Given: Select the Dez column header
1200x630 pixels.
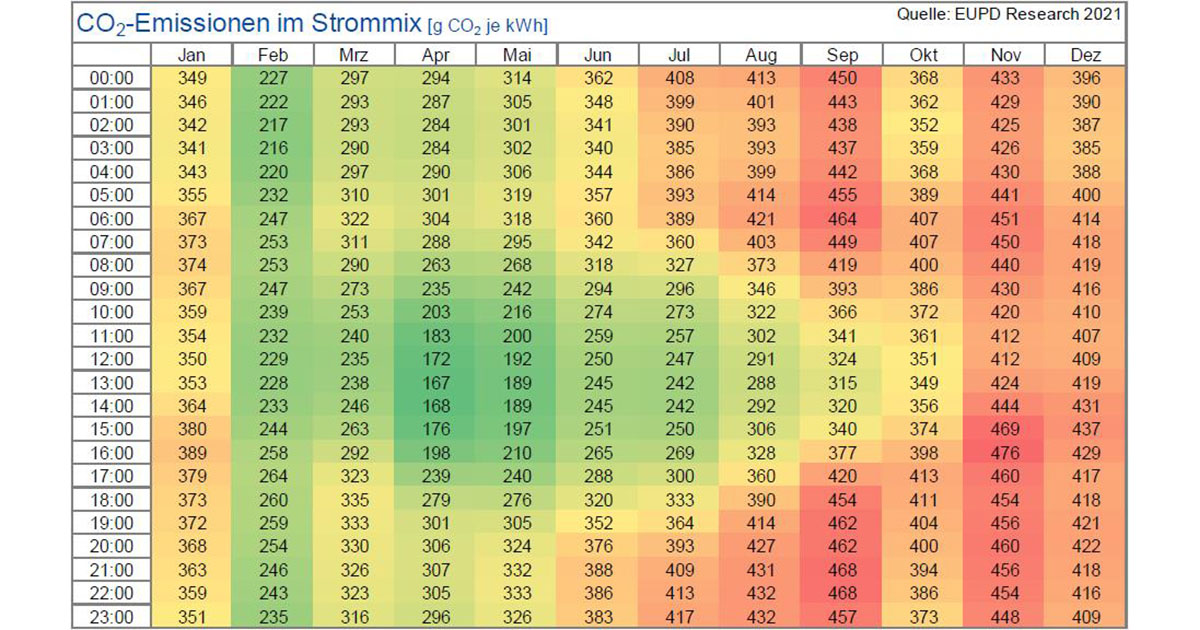Looking at the screenshot, I should coord(1085,55).
